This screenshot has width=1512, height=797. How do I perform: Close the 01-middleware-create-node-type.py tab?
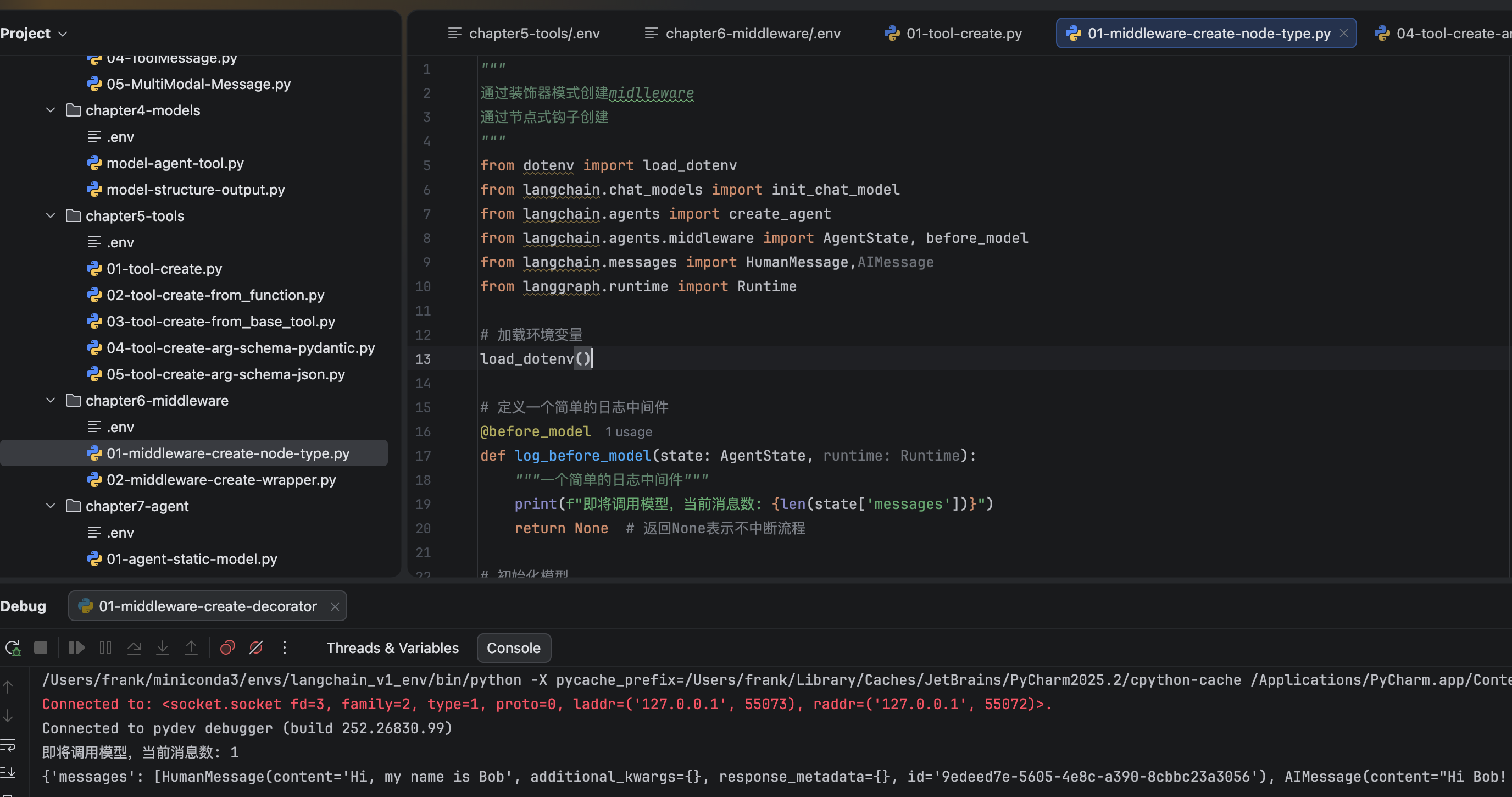tap(1343, 34)
